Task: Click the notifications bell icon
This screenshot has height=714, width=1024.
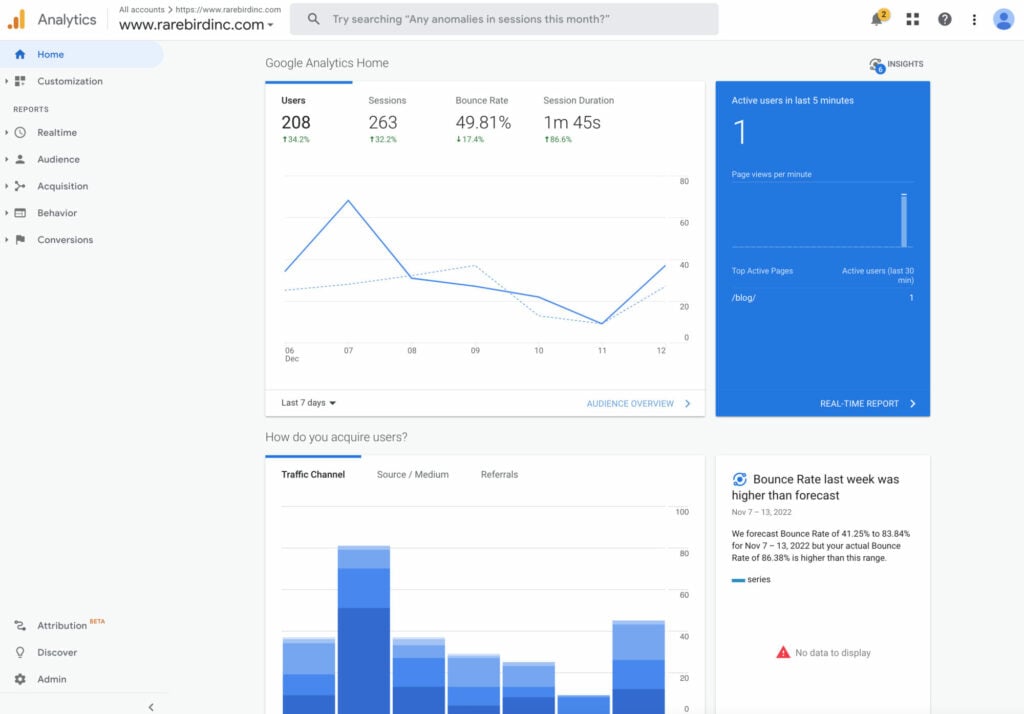Action: 877,19
